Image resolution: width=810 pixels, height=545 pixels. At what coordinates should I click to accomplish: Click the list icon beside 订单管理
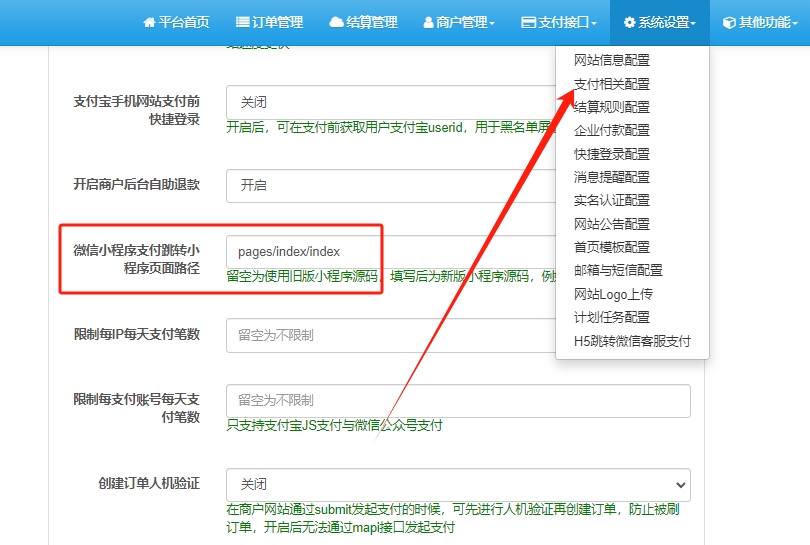242,22
